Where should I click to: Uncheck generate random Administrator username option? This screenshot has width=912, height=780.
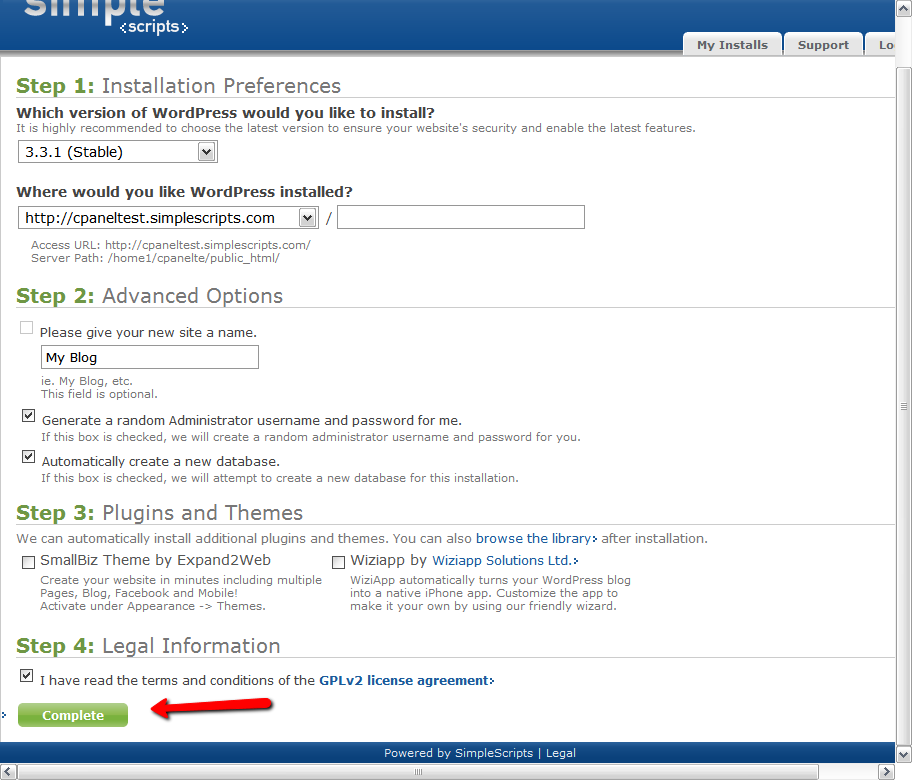tap(28, 416)
